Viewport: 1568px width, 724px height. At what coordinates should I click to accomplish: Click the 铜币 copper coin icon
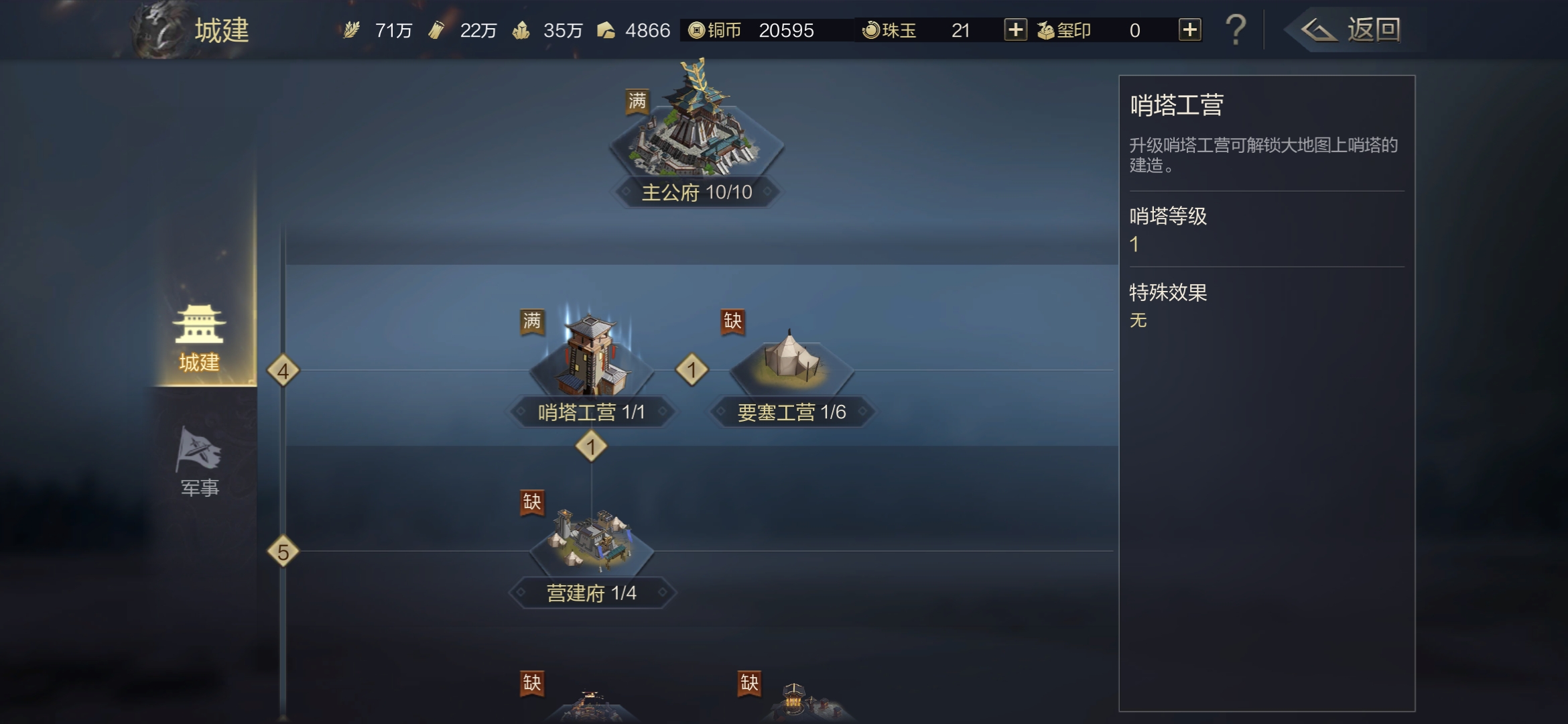point(696,30)
